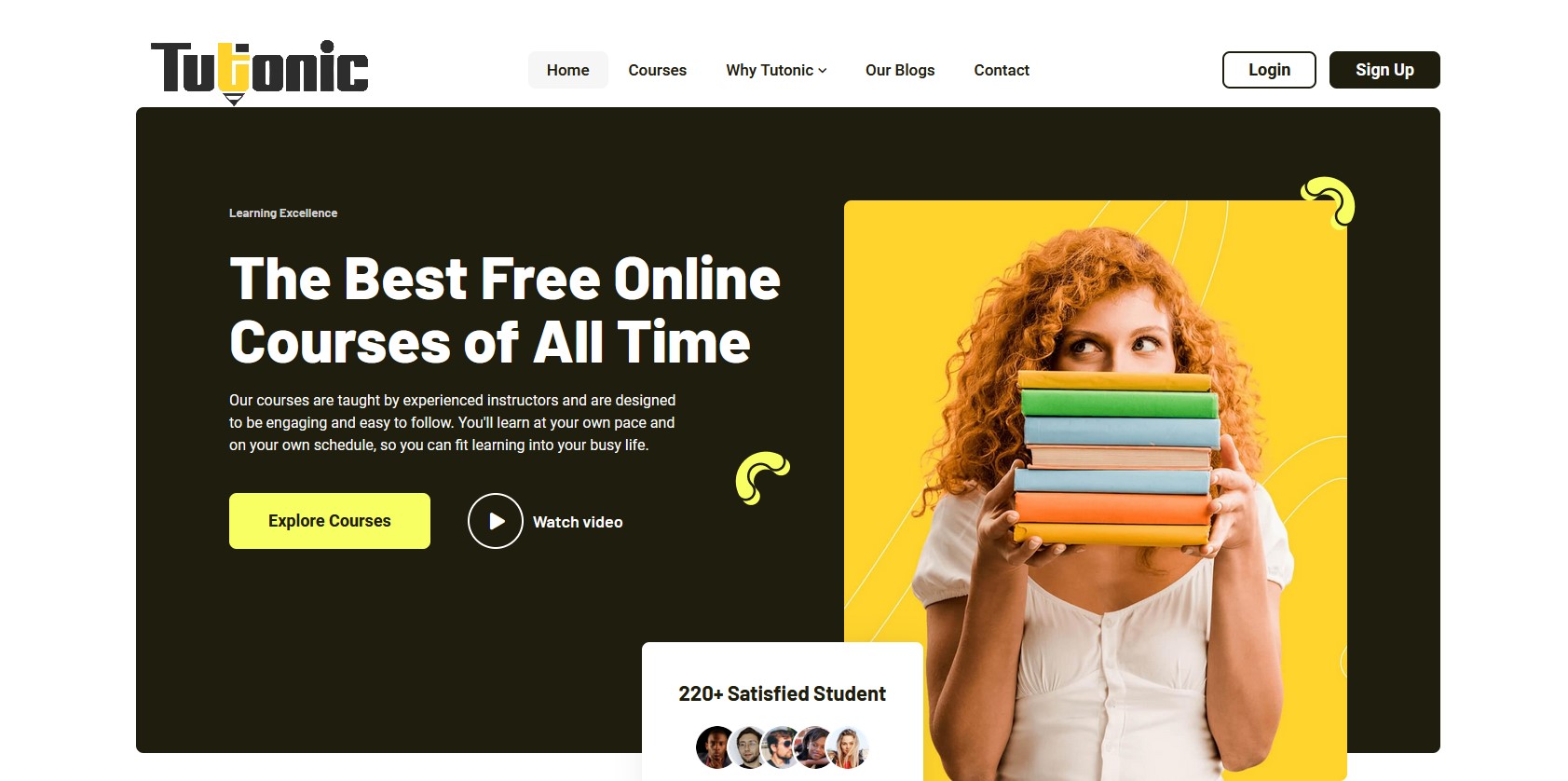Go to the Home nav item
This screenshot has height=781, width=1568.
point(568,70)
